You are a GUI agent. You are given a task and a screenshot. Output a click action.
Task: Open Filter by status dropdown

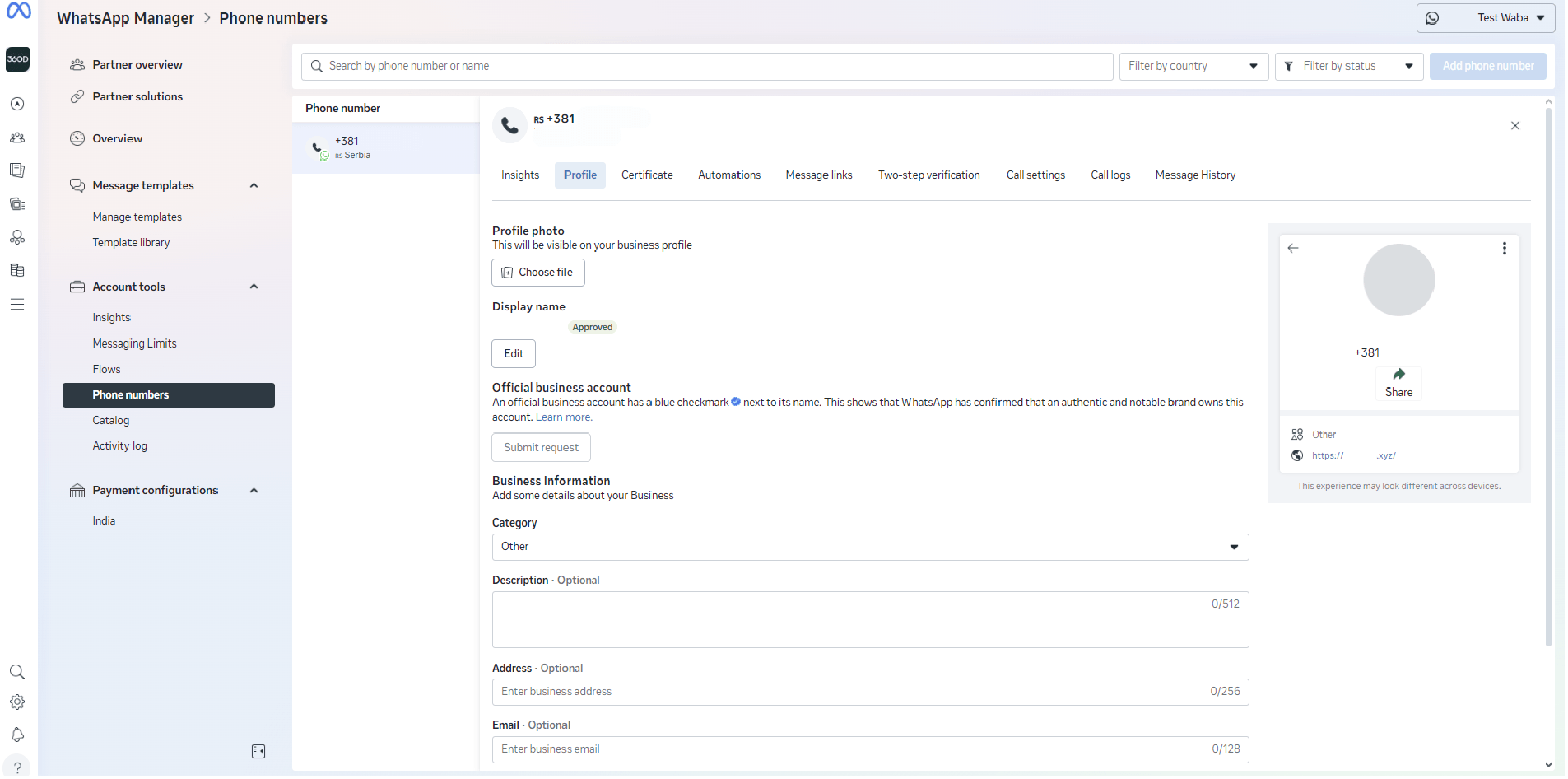point(1349,66)
